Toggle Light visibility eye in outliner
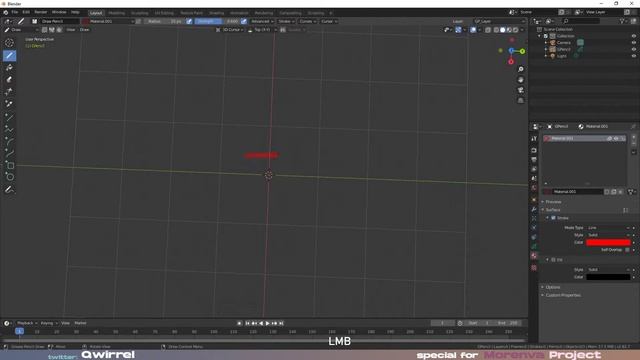 point(633,56)
